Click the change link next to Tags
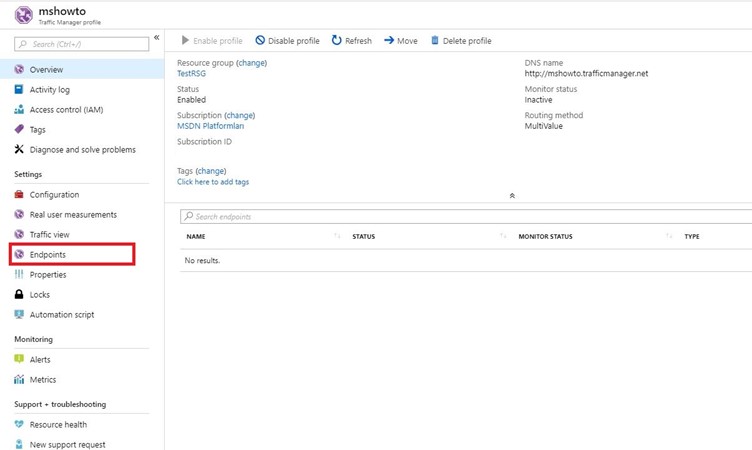Screen dimensions: 752x450 211,171
